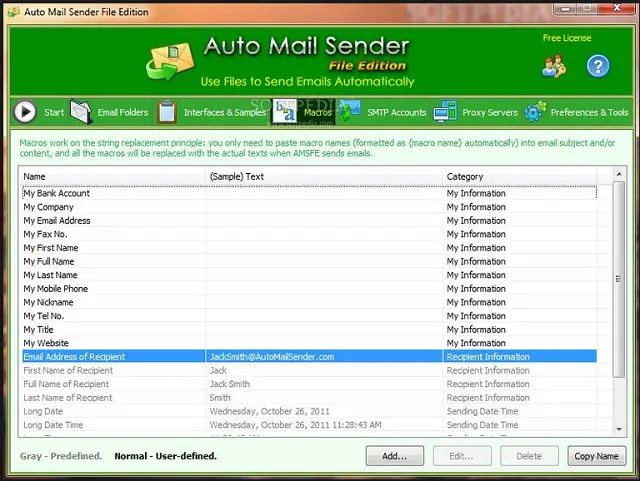640x481 pixels.
Task: Click the Start play icon
Action: tap(25, 111)
